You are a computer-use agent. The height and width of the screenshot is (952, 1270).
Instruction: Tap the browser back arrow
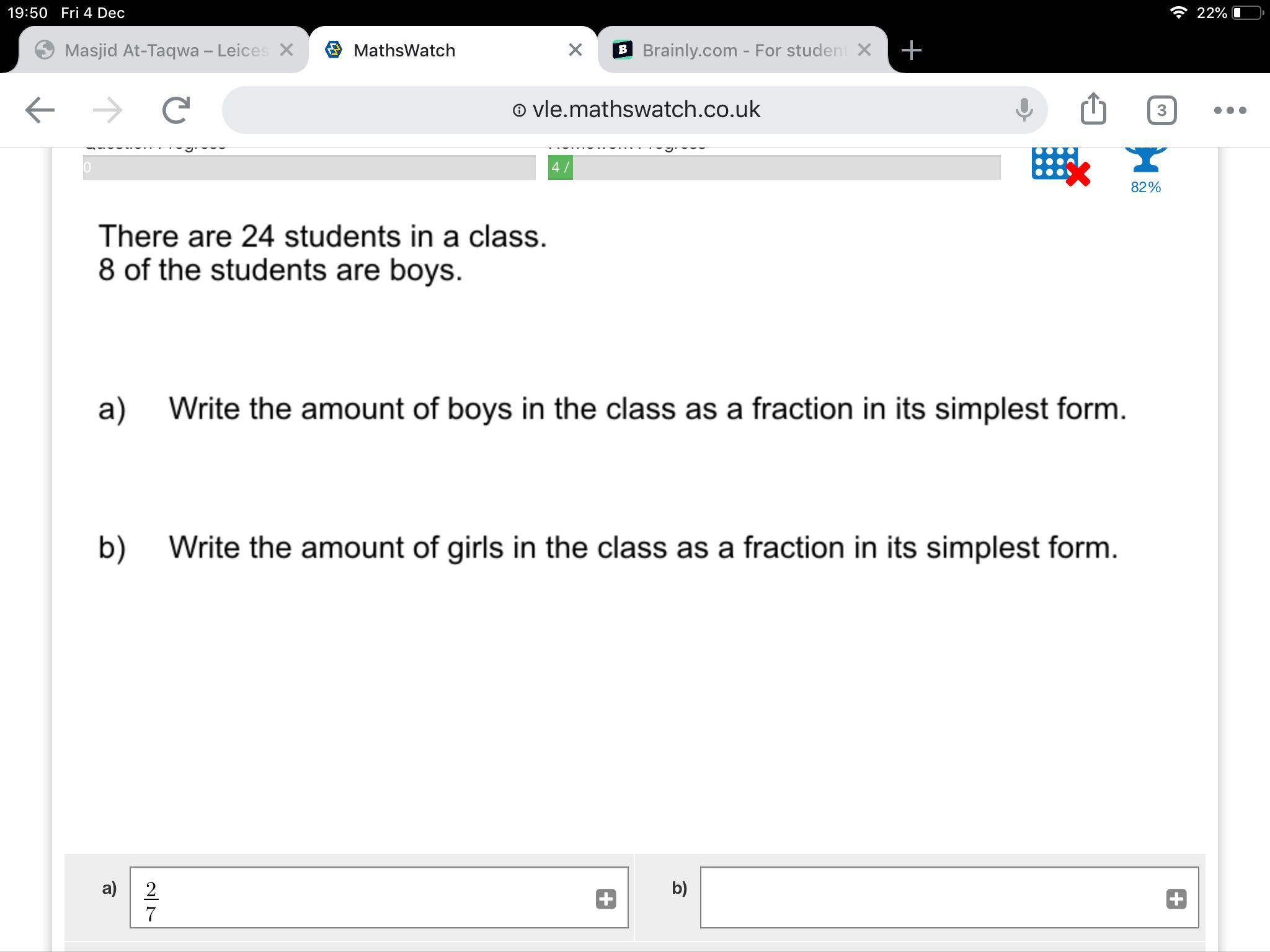click(x=40, y=110)
